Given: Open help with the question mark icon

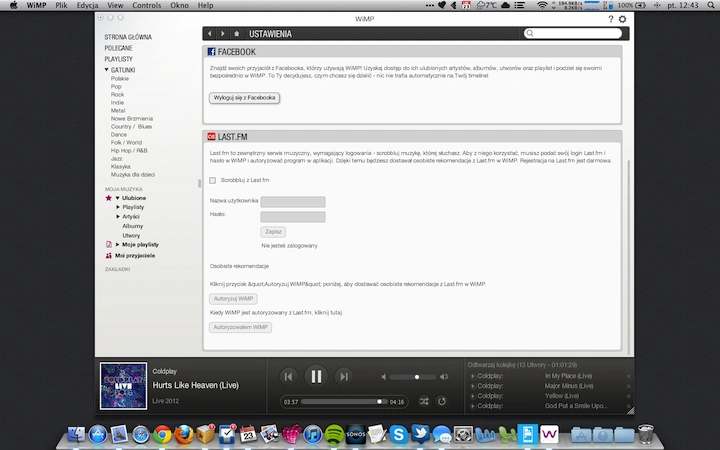Looking at the screenshot, I should tap(611, 19).
